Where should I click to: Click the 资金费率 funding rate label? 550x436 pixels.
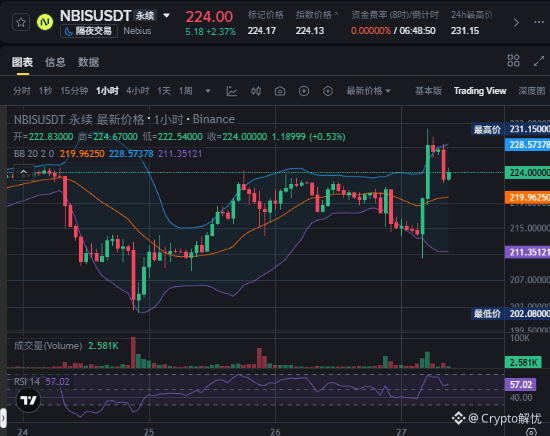click(x=395, y=15)
